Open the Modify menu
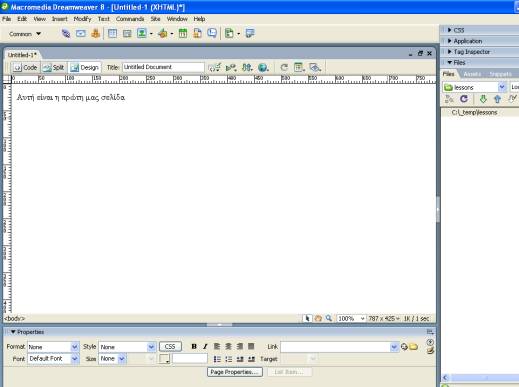This screenshot has width=519, height=387. [x=82, y=19]
